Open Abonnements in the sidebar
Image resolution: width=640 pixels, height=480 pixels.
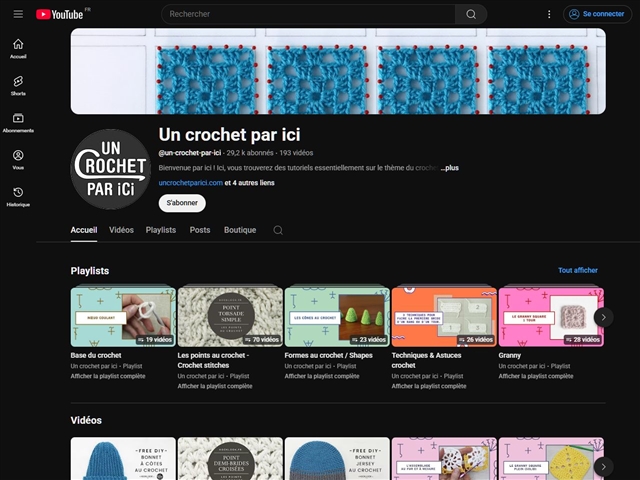[18, 123]
